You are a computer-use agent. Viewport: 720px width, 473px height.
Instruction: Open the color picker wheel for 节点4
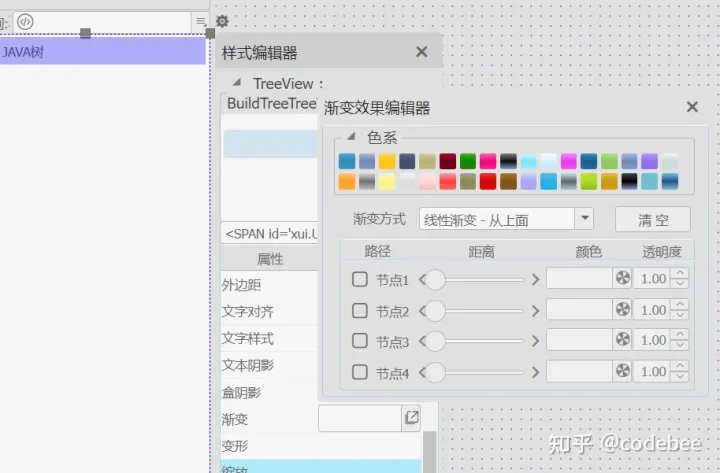[x=622, y=372]
